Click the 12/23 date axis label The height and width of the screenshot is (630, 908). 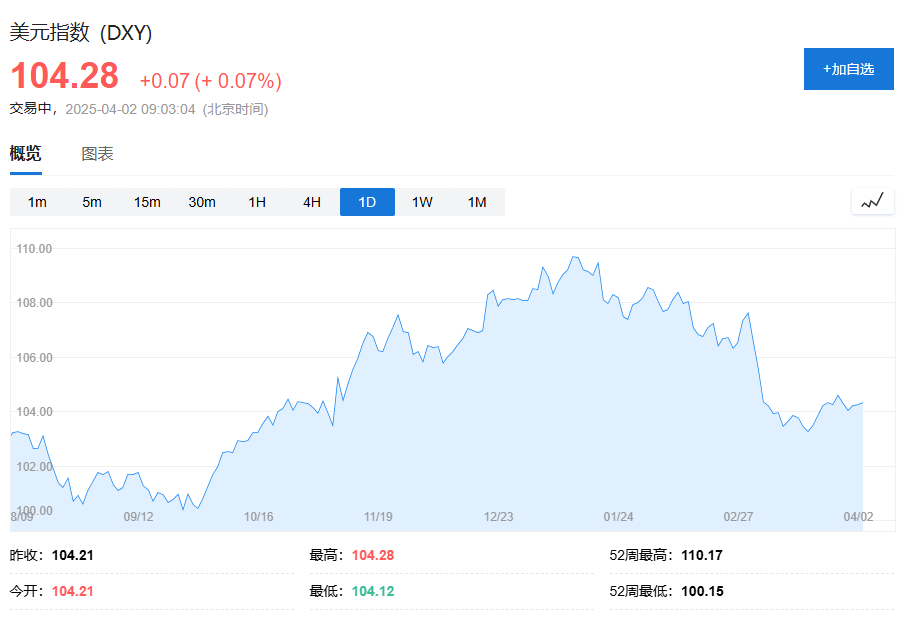click(498, 517)
